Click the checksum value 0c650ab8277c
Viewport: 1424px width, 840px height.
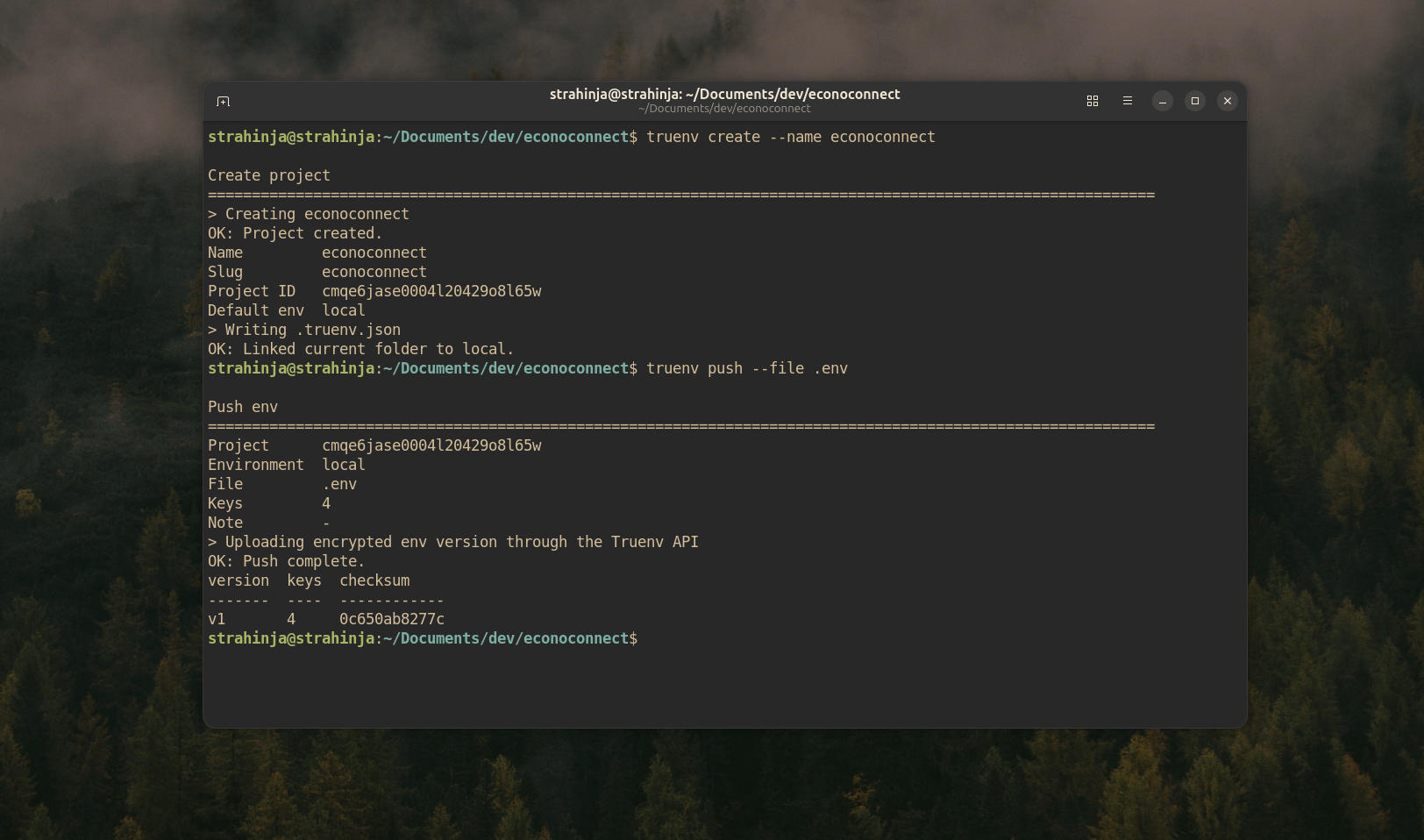click(392, 619)
